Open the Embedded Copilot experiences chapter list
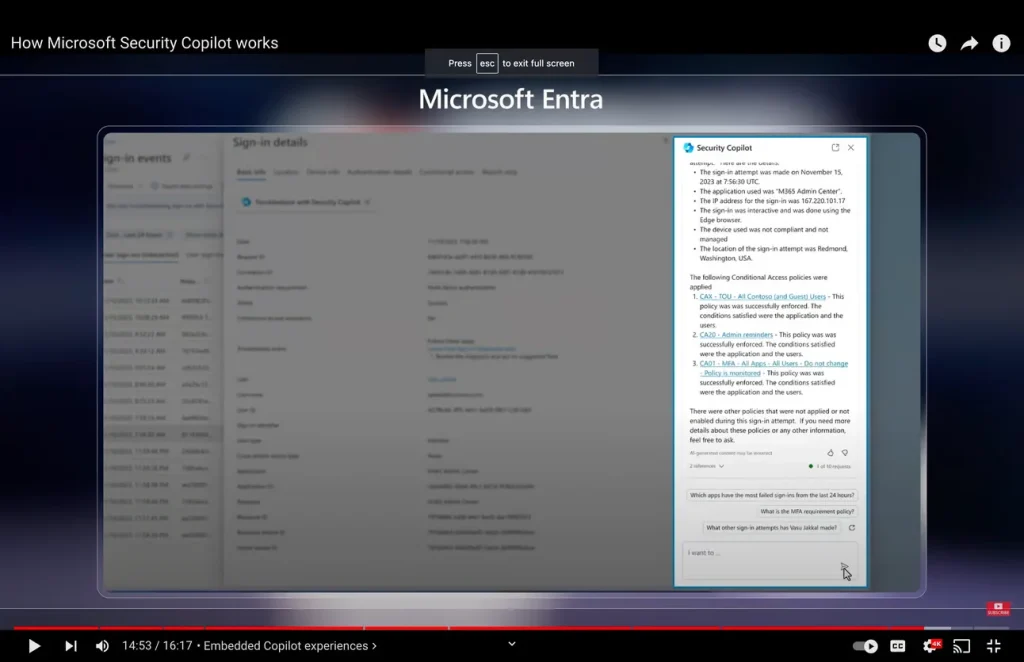This screenshot has height=662, width=1024. (x=290, y=646)
